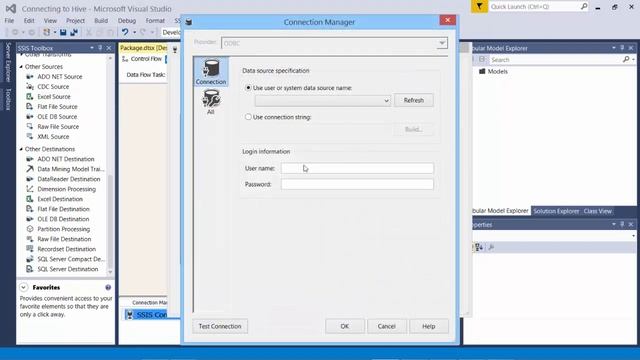
Task: Open the Undo history dropdown arrow
Action: [134, 32]
